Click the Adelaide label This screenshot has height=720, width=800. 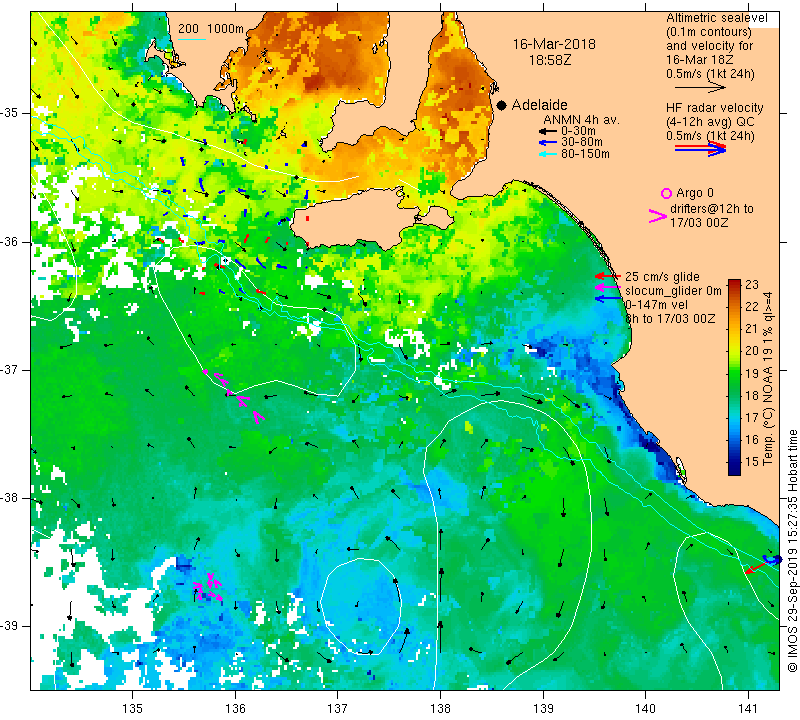coord(539,105)
